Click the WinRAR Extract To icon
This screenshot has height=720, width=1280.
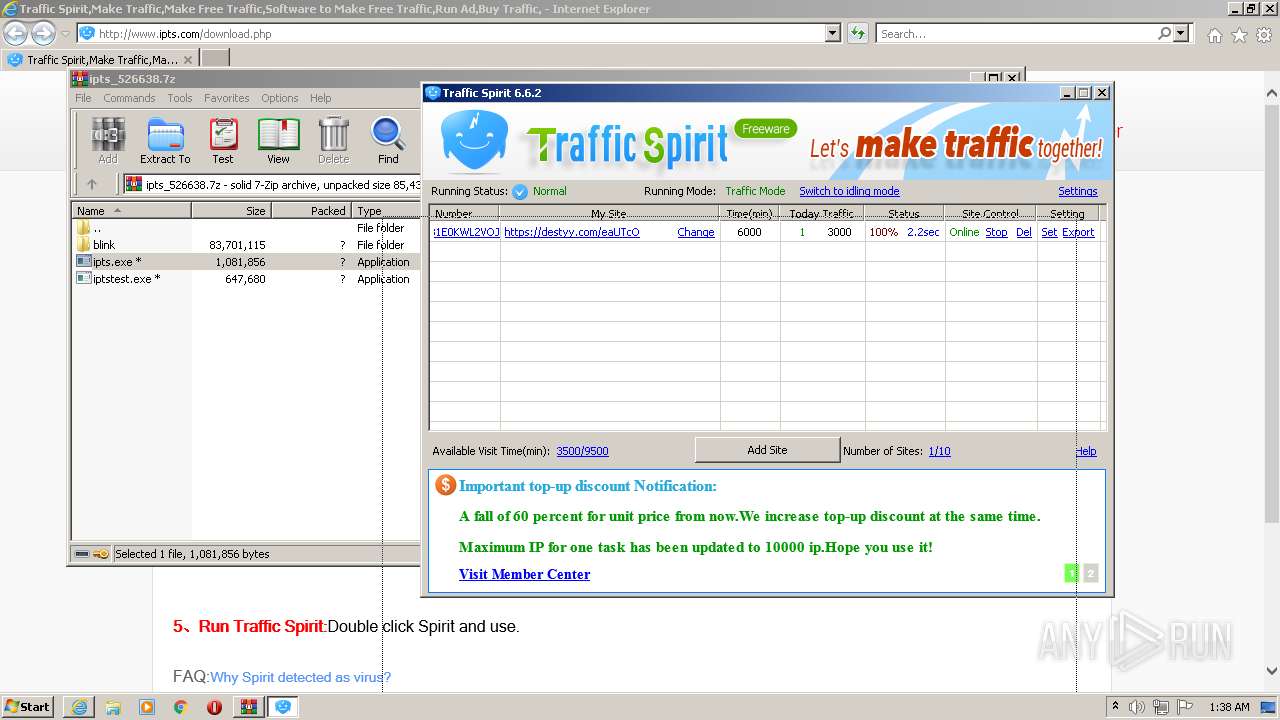pyautogui.click(x=165, y=140)
